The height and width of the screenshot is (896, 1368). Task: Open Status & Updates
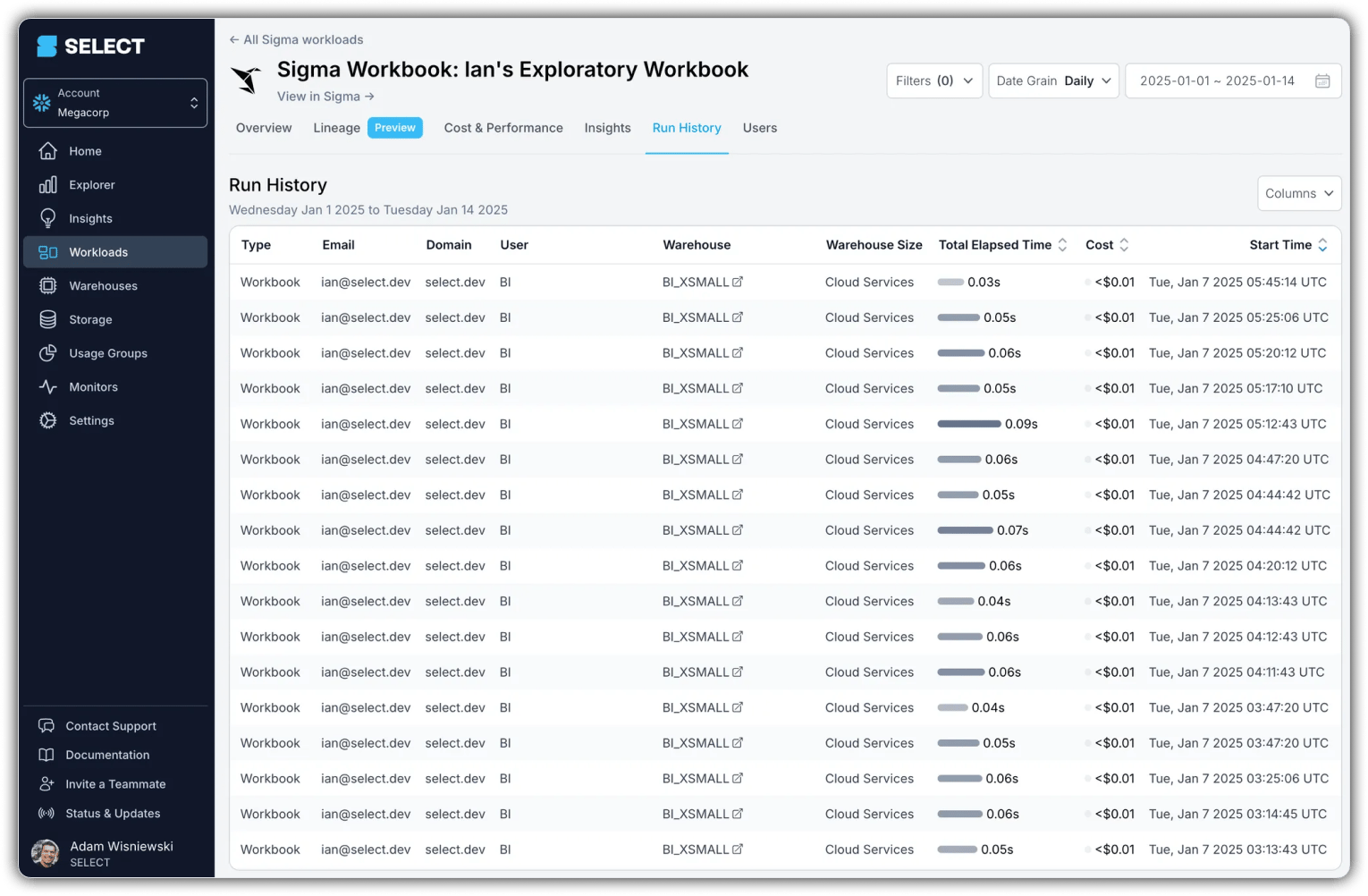(x=113, y=814)
